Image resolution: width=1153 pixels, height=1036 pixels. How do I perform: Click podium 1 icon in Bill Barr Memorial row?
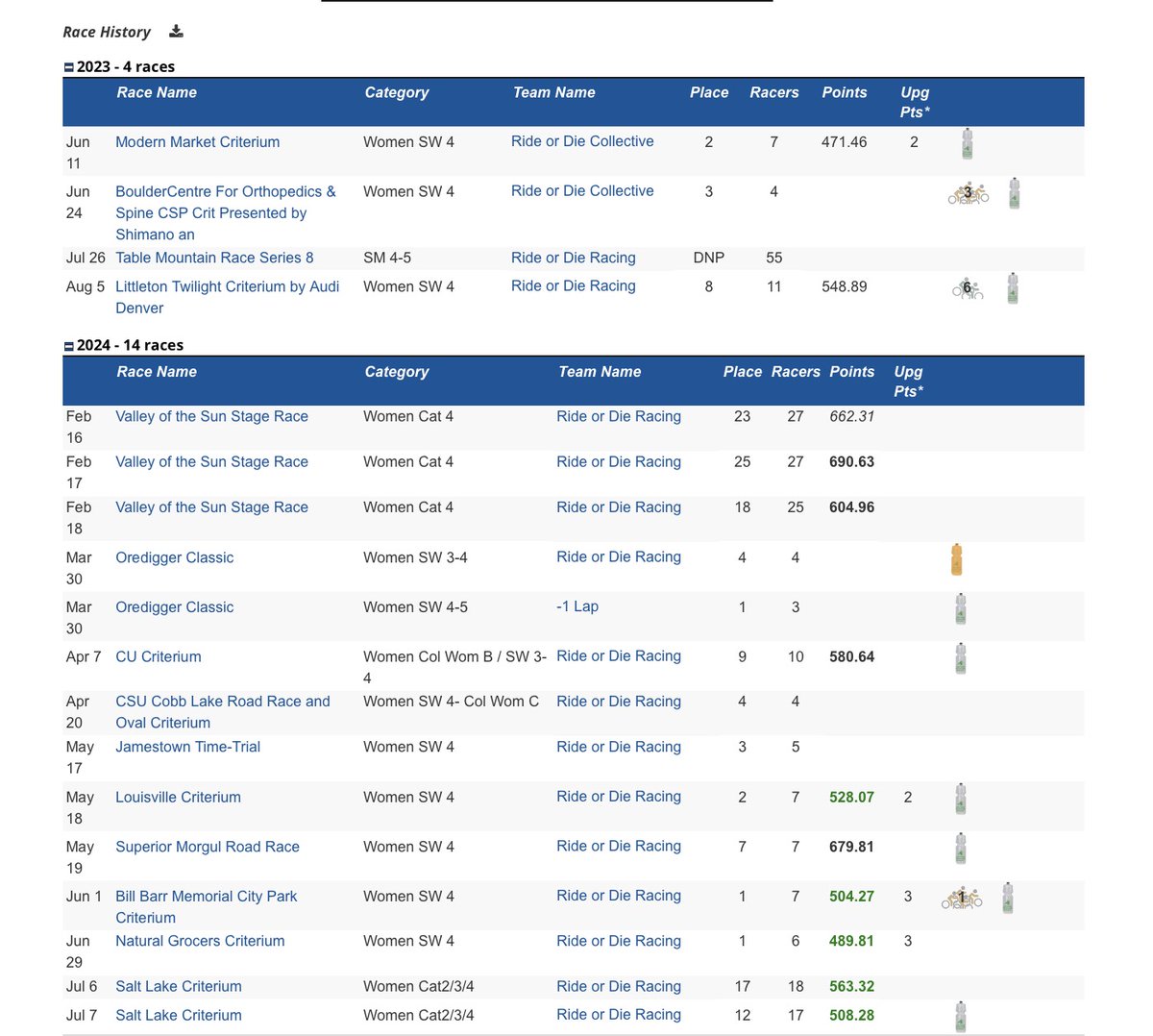pyautogui.click(x=962, y=898)
